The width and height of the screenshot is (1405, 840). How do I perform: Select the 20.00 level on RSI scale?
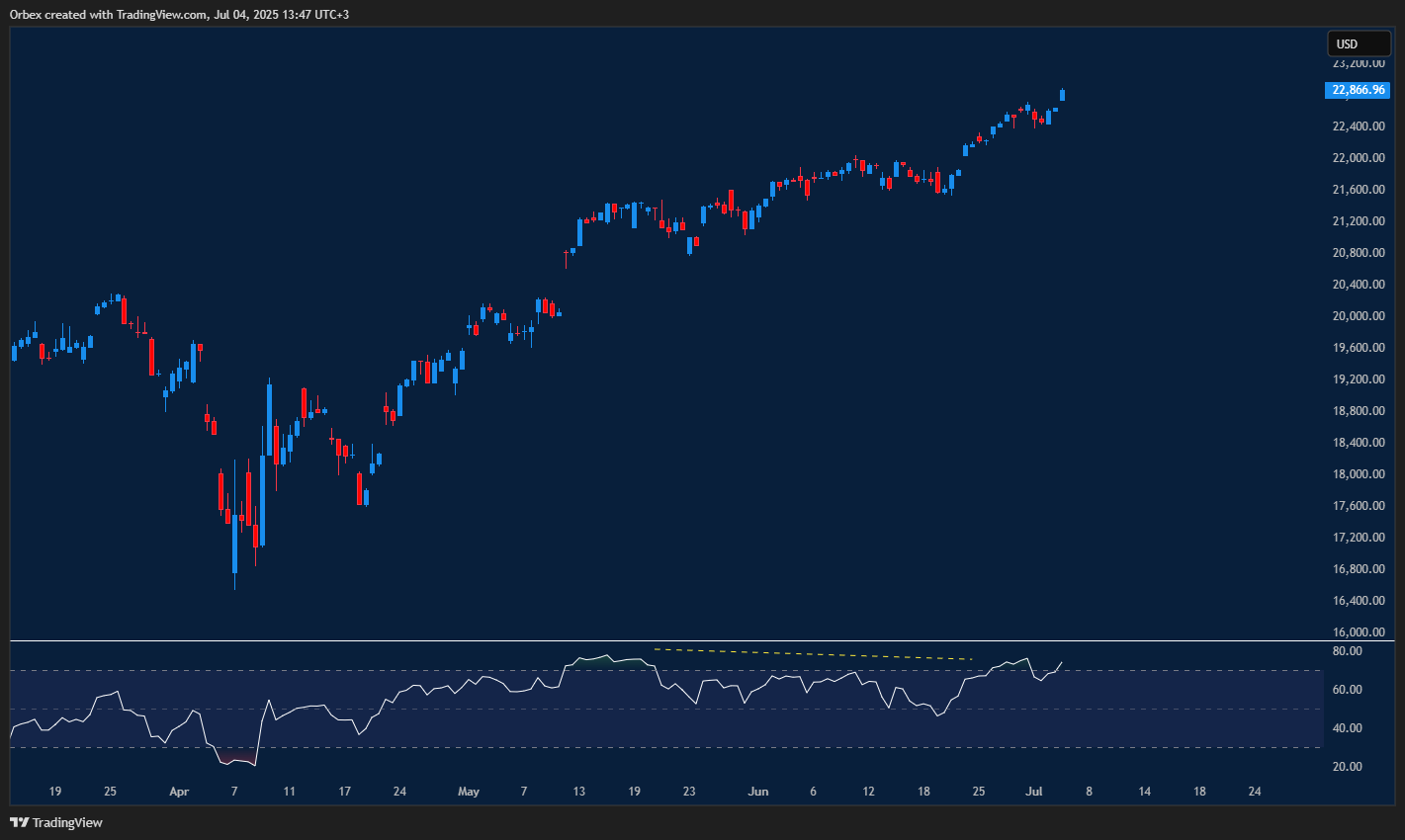[x=1347, y=767]
